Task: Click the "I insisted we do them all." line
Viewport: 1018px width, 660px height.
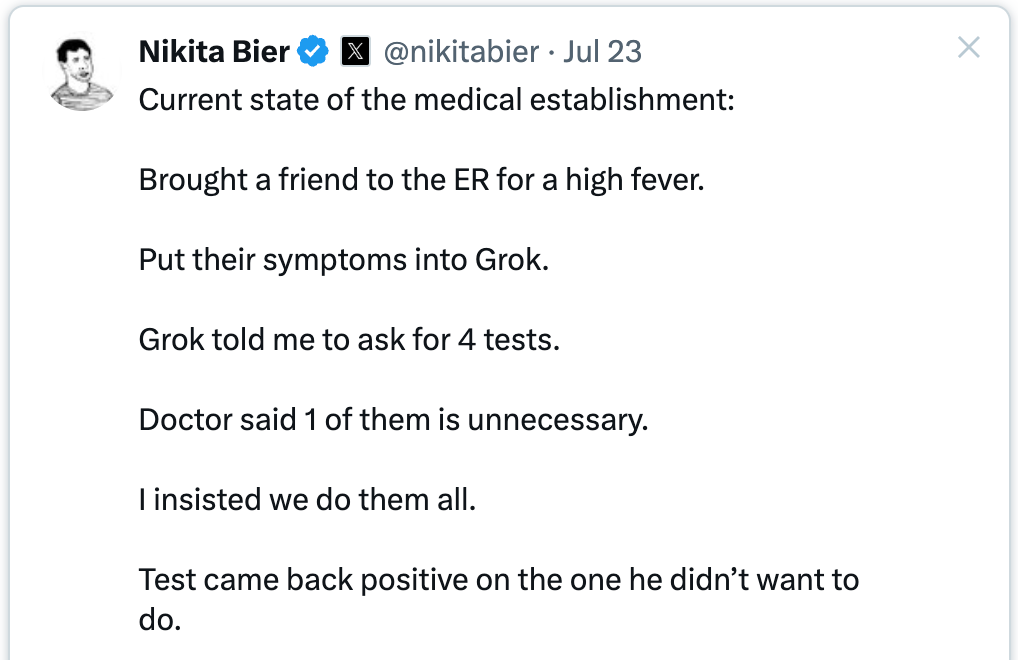Action: pyautogui.click(x=307, y=499)
